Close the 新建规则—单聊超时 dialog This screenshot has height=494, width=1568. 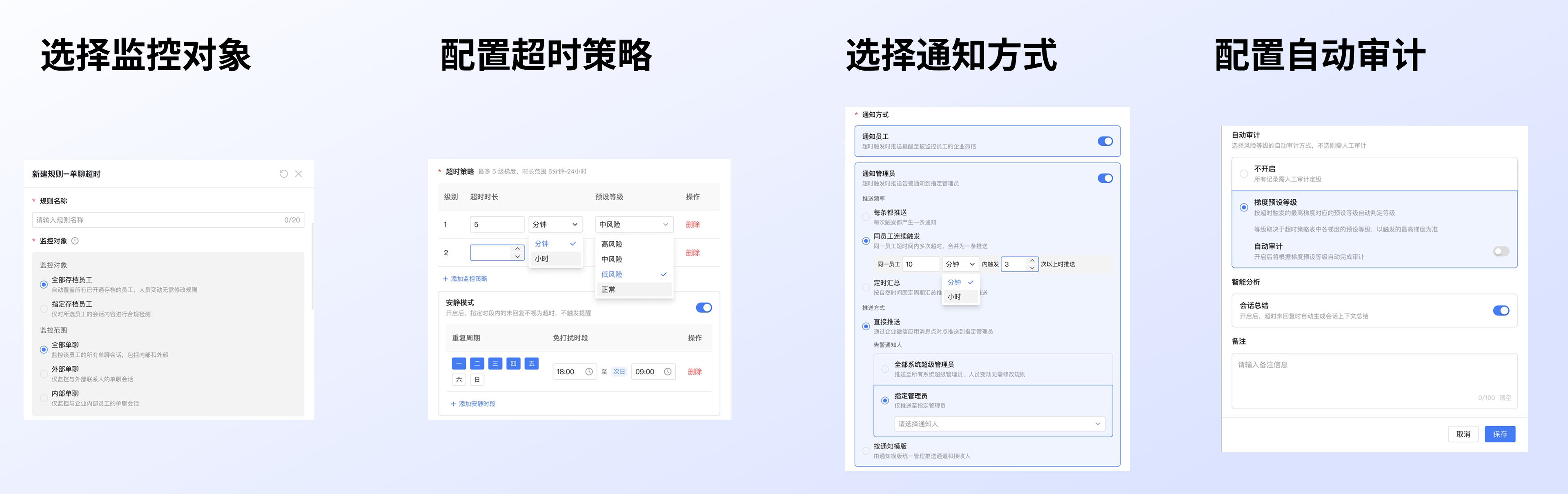point(298,174)
